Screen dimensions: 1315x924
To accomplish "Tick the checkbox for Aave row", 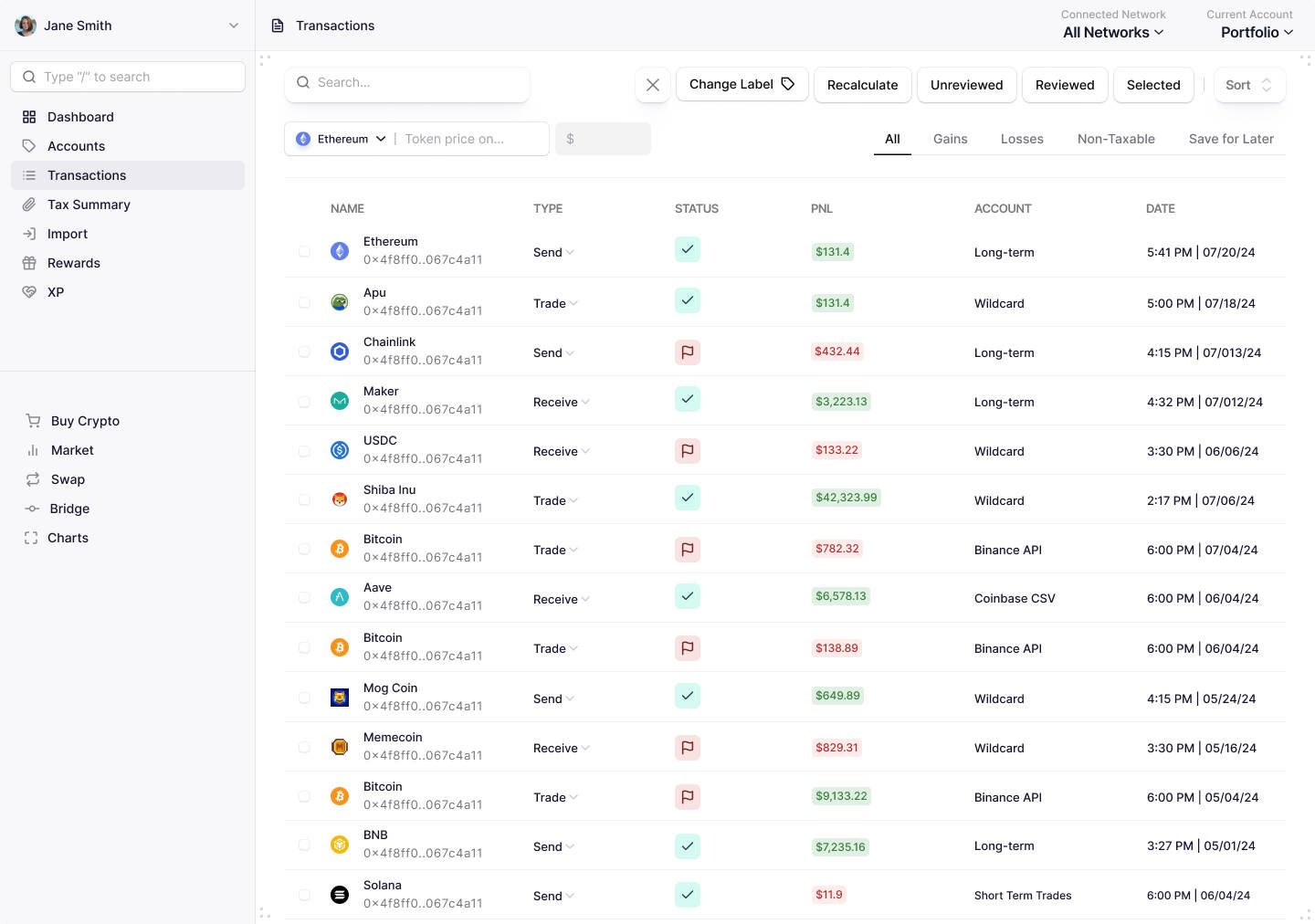I will pos(304,597).
